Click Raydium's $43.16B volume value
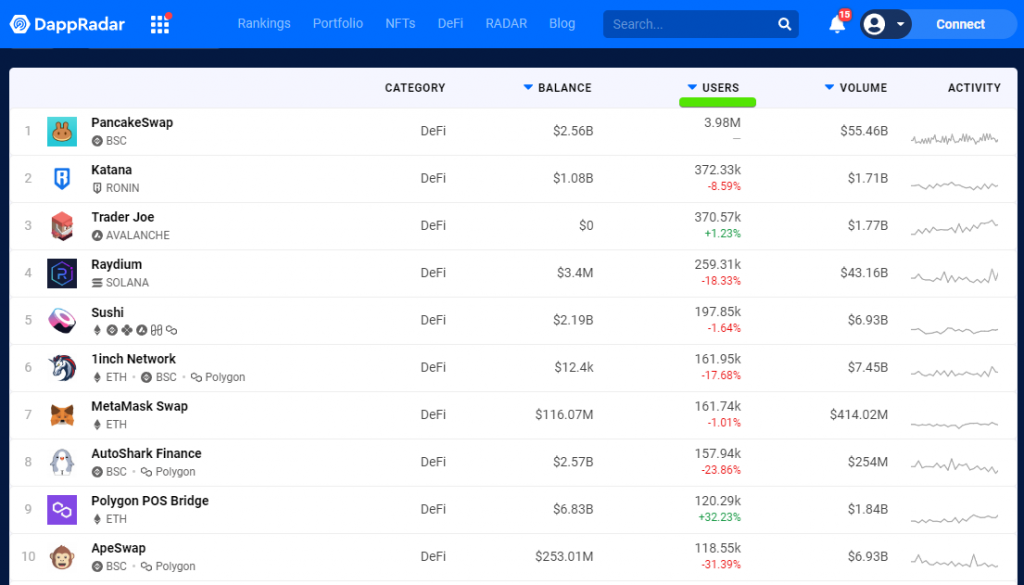Screen dimensions: 1024x585 point(864,273)
